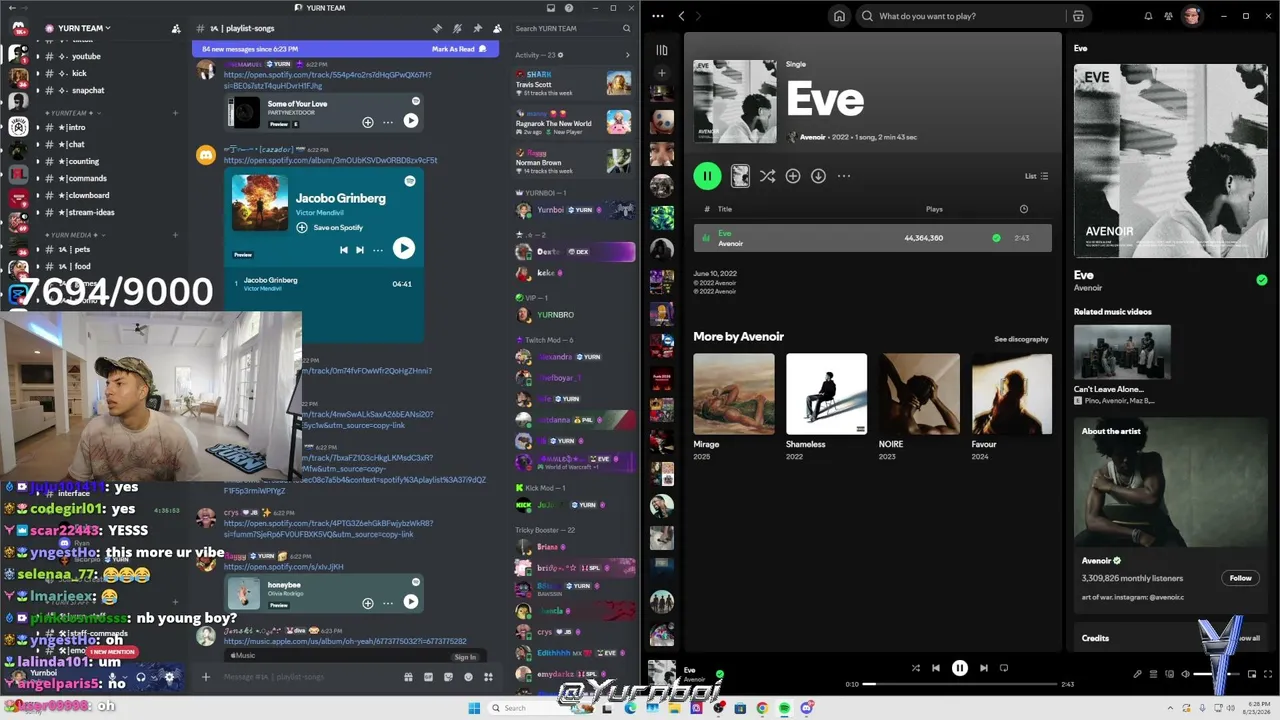1280x720 pixels.
Task: See discography of Avenoir
Action: pyautogui.click(x=1021, y=339)
